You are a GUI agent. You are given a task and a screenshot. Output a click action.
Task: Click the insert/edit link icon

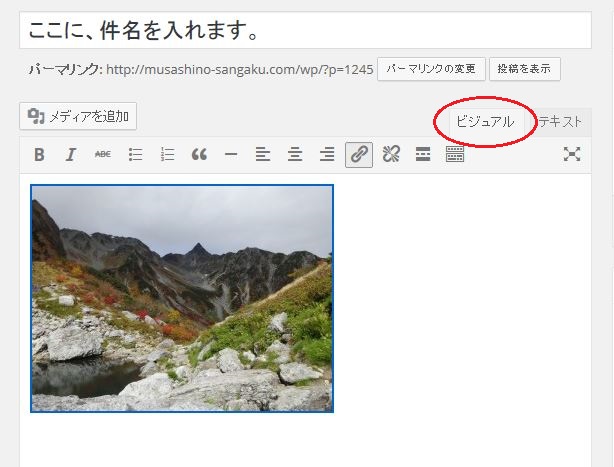(359, 154)
